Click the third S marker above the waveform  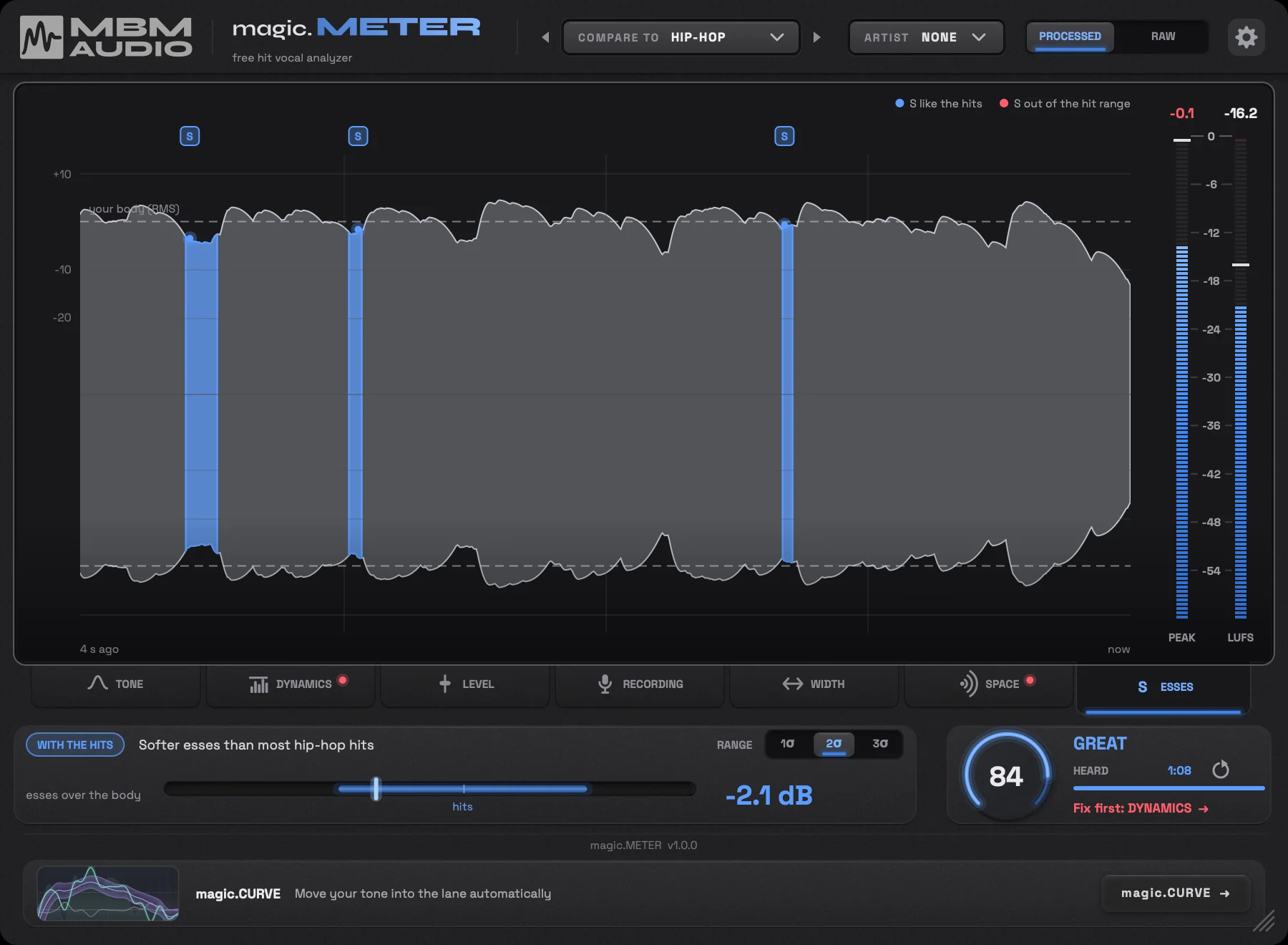coord(784,136)
